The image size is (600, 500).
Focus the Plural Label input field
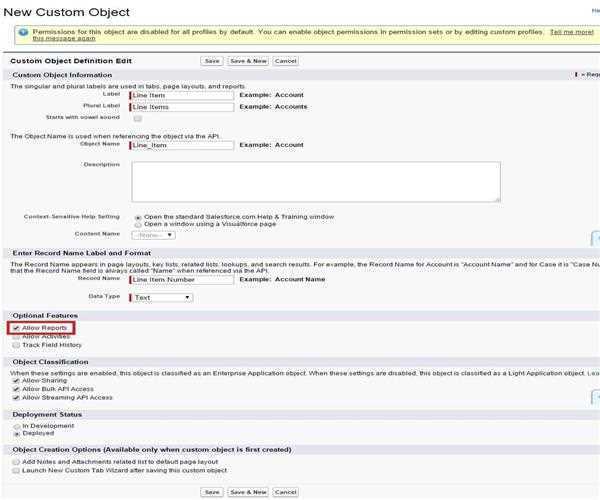click(x=182, y=106)
